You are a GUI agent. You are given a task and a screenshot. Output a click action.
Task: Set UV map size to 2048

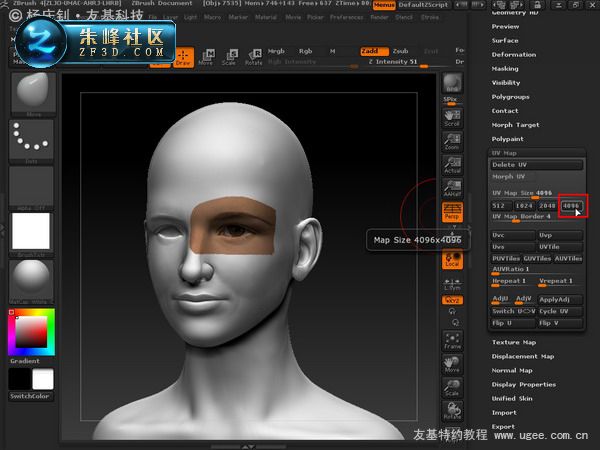[547, 206]
